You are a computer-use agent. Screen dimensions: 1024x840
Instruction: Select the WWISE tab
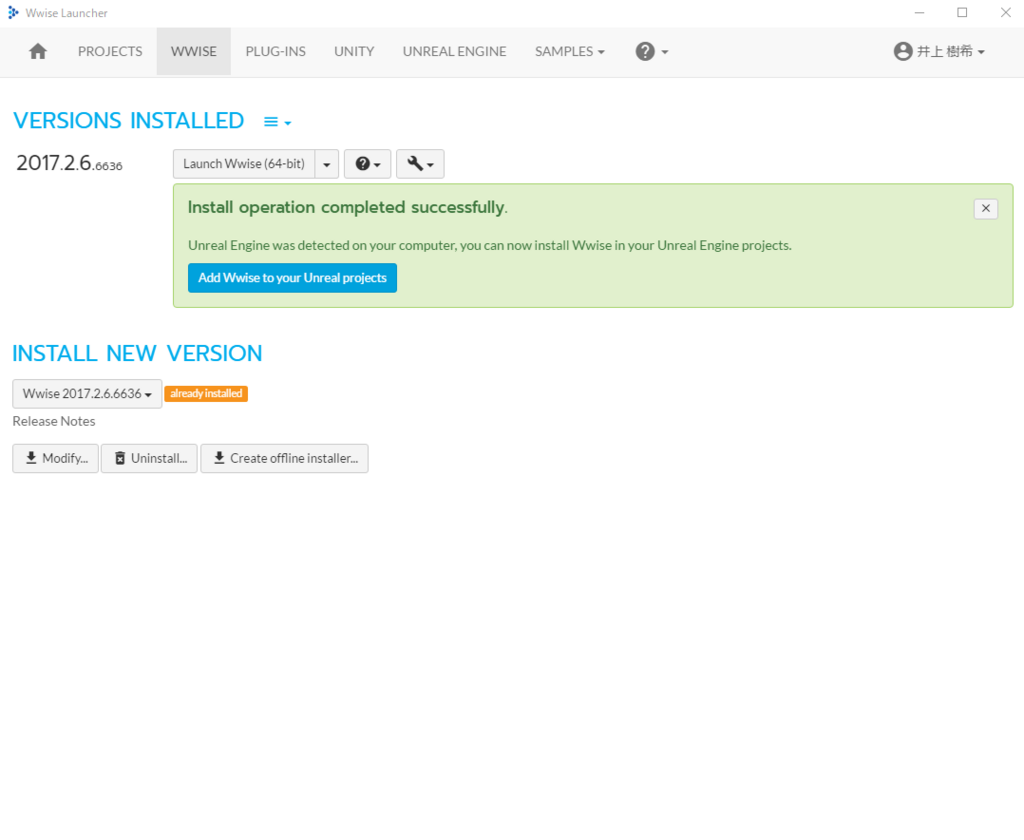(x=193, y=52)
